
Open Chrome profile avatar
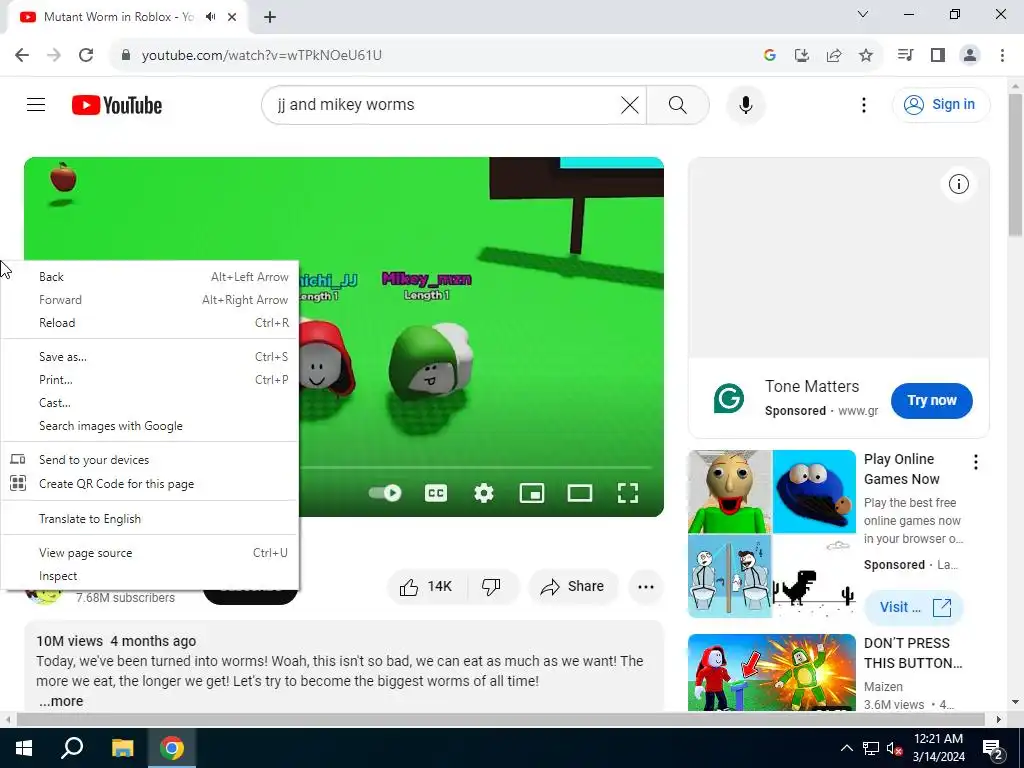(x=970, y=55)
